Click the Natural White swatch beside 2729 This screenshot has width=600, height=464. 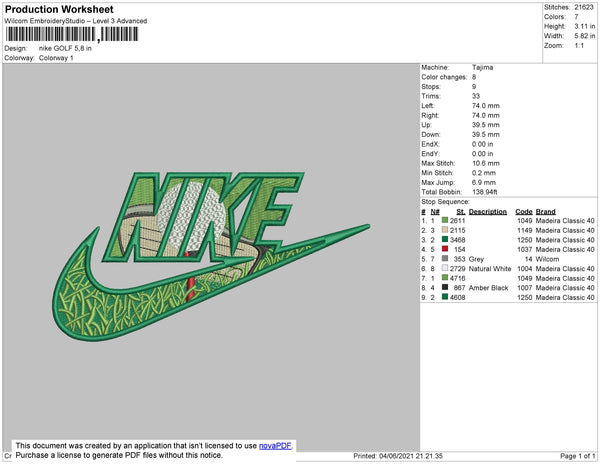click(x=445, y=268)
